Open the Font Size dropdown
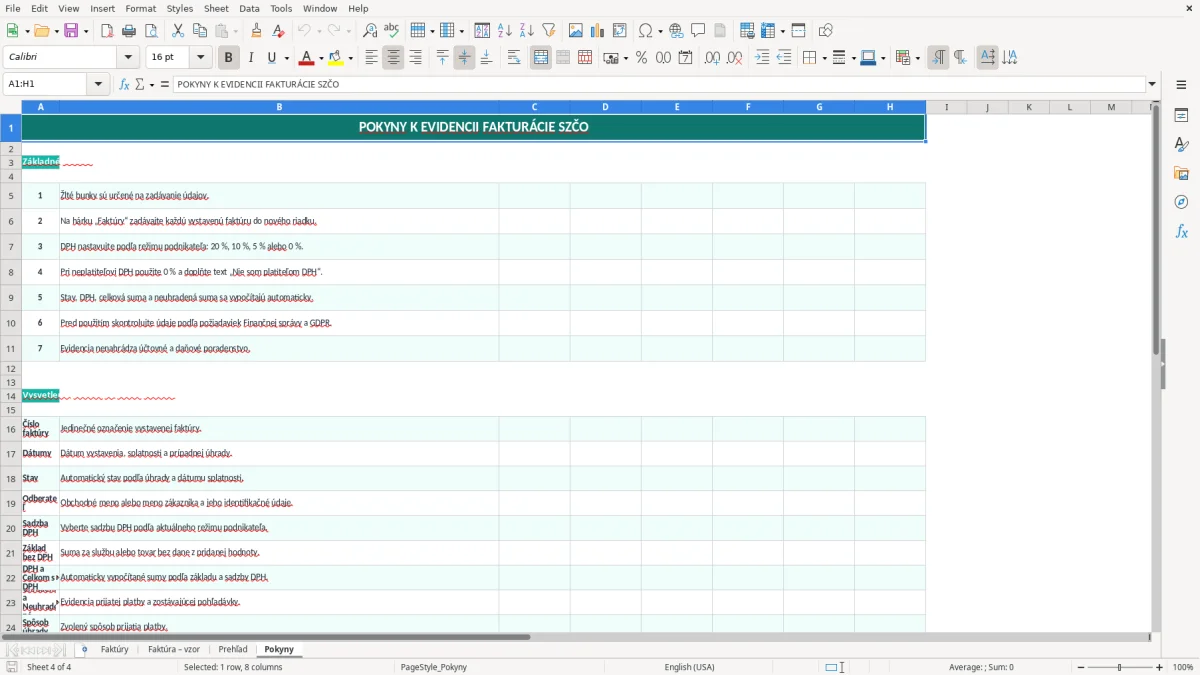Viewport: 1200px width, 675px height. [201, 58]
